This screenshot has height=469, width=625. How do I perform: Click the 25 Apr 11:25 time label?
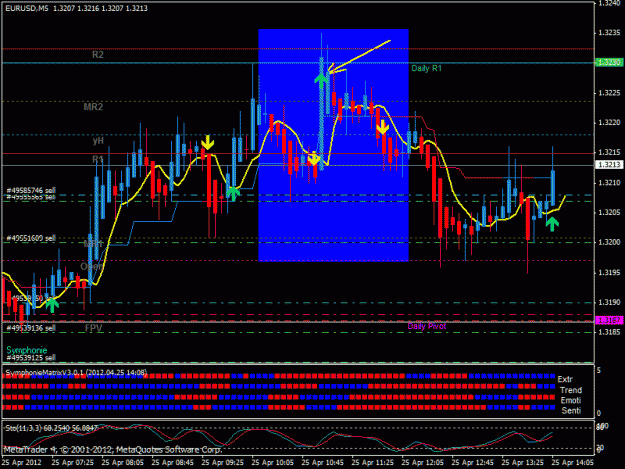click(372, 463)
